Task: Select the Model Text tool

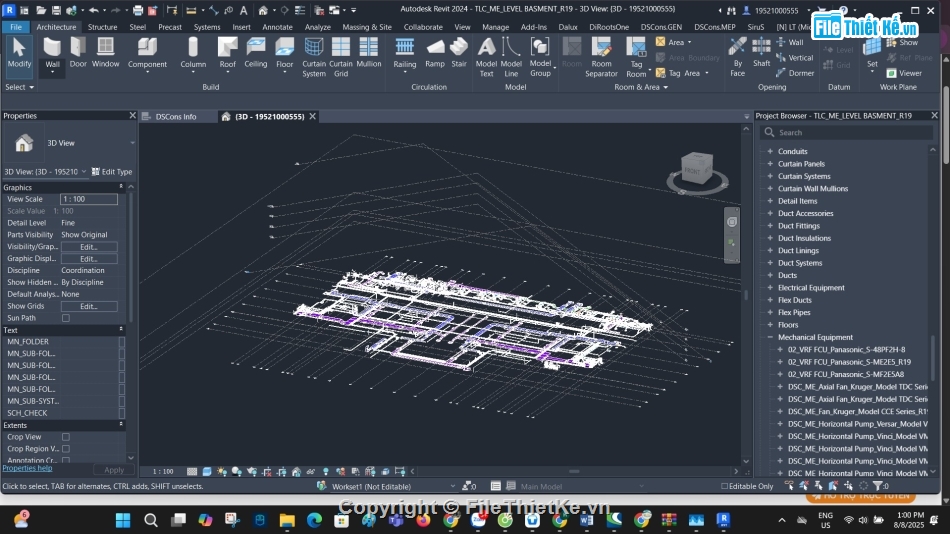Action: click(x=487, y=57)
